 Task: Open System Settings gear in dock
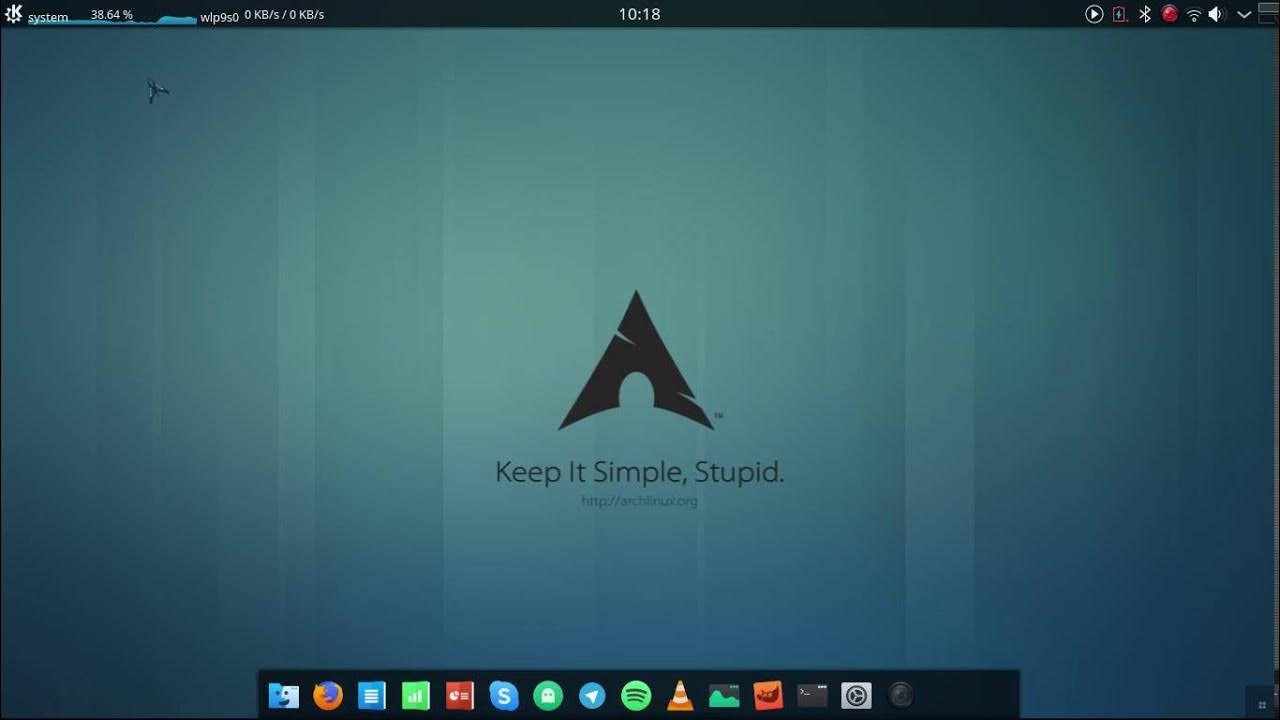tap(856, 695)
